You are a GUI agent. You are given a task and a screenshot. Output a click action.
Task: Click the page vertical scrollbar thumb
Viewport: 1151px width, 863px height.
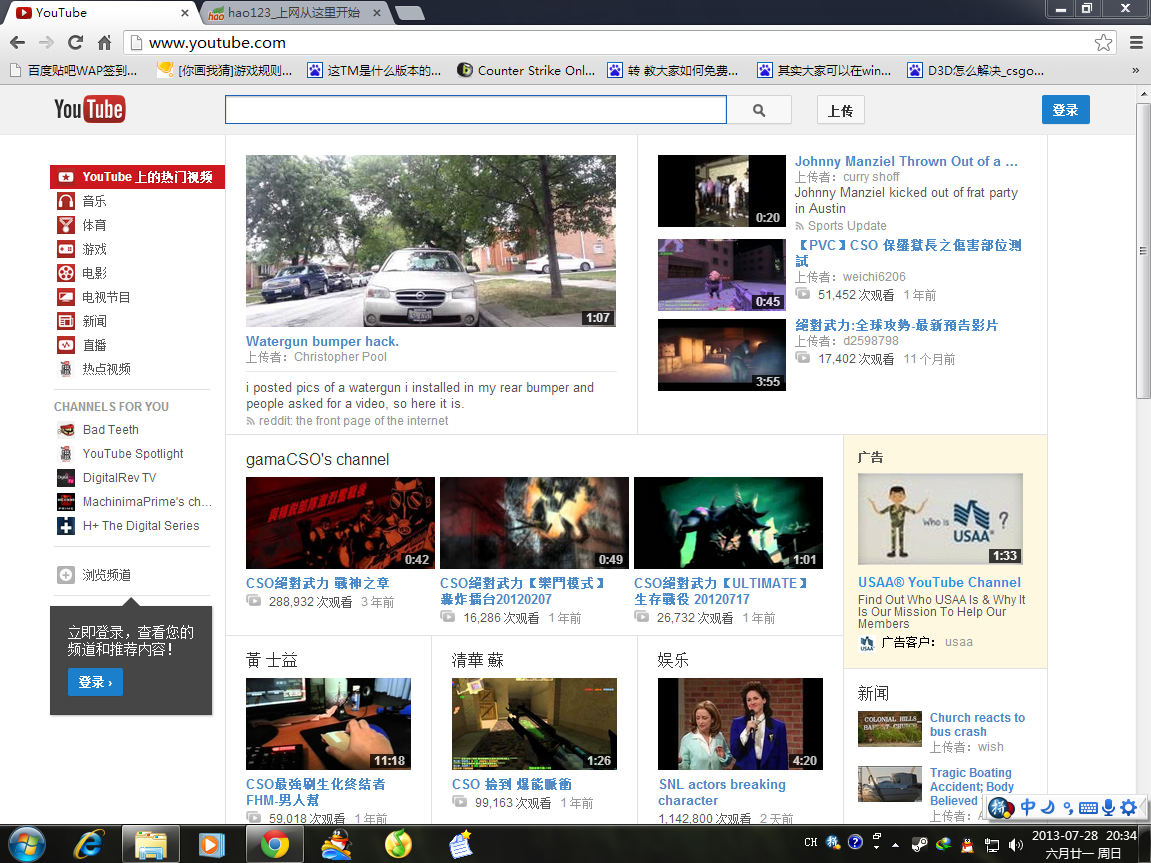click(1143, 251)
